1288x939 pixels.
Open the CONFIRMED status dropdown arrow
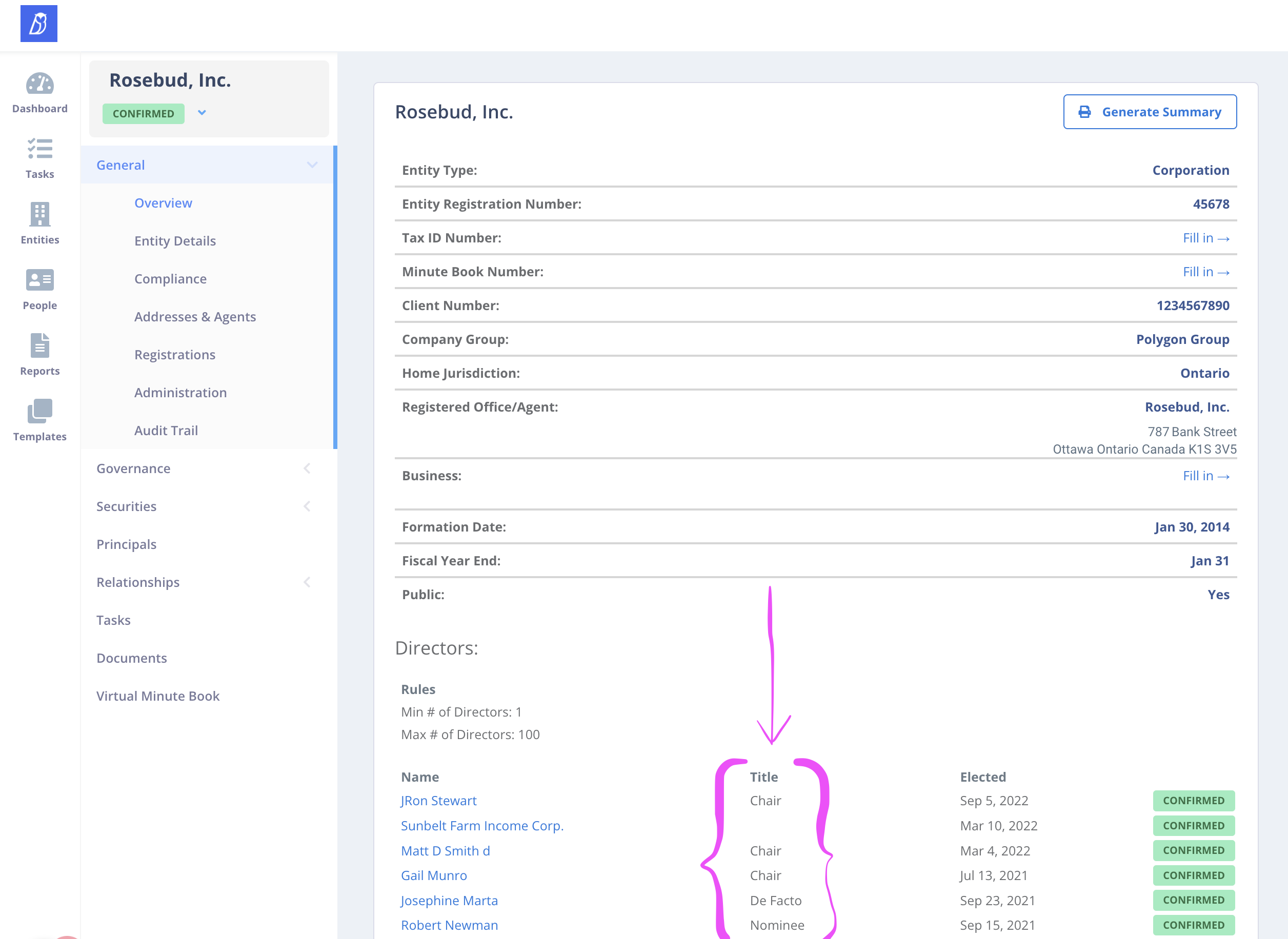(202, 113)
